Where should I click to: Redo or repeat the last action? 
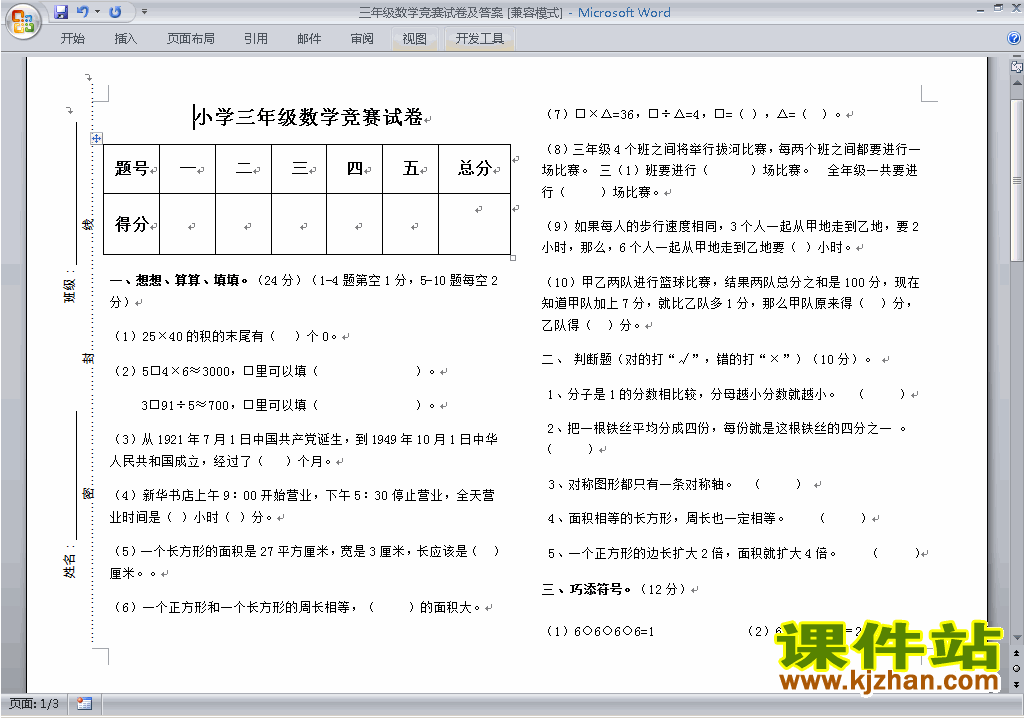(115, 12)
